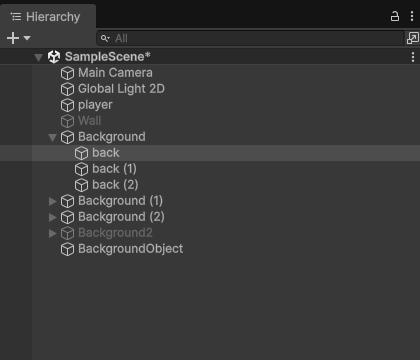Open the SampleScene options kebab menu
The height and width of the screenshot is (360, 420).
point(413,57)
